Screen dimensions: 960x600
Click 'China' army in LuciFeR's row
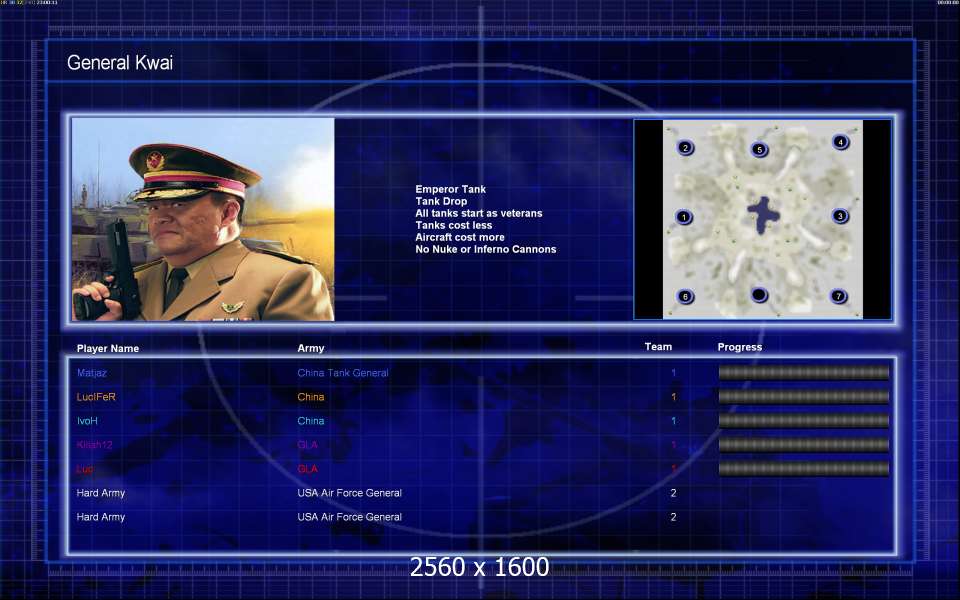(x=311, y=397)
